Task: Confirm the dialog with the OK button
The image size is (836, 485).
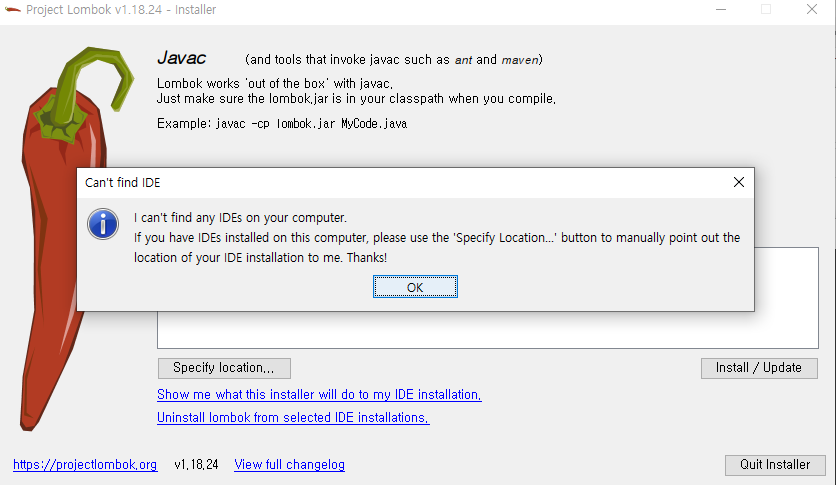Action: tap(415, 287)
